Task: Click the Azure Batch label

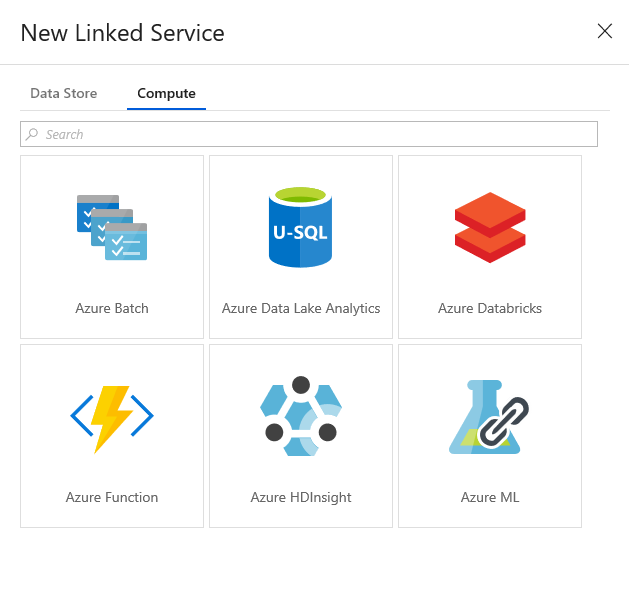Action: [112, 308]
